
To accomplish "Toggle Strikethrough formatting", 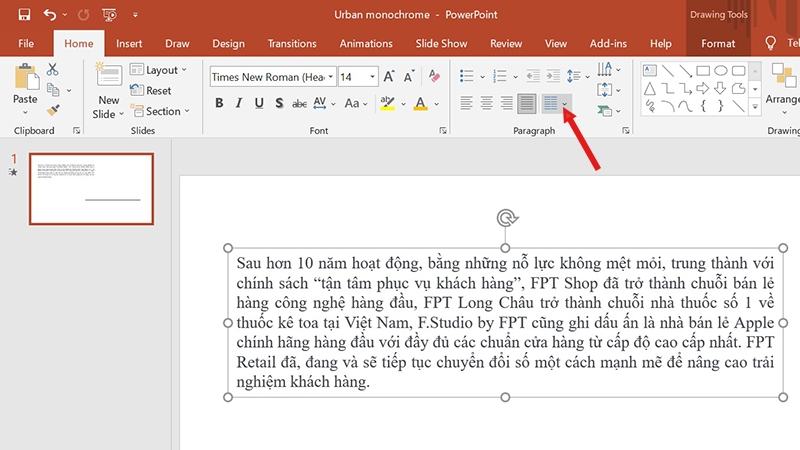I will [299, 104].
